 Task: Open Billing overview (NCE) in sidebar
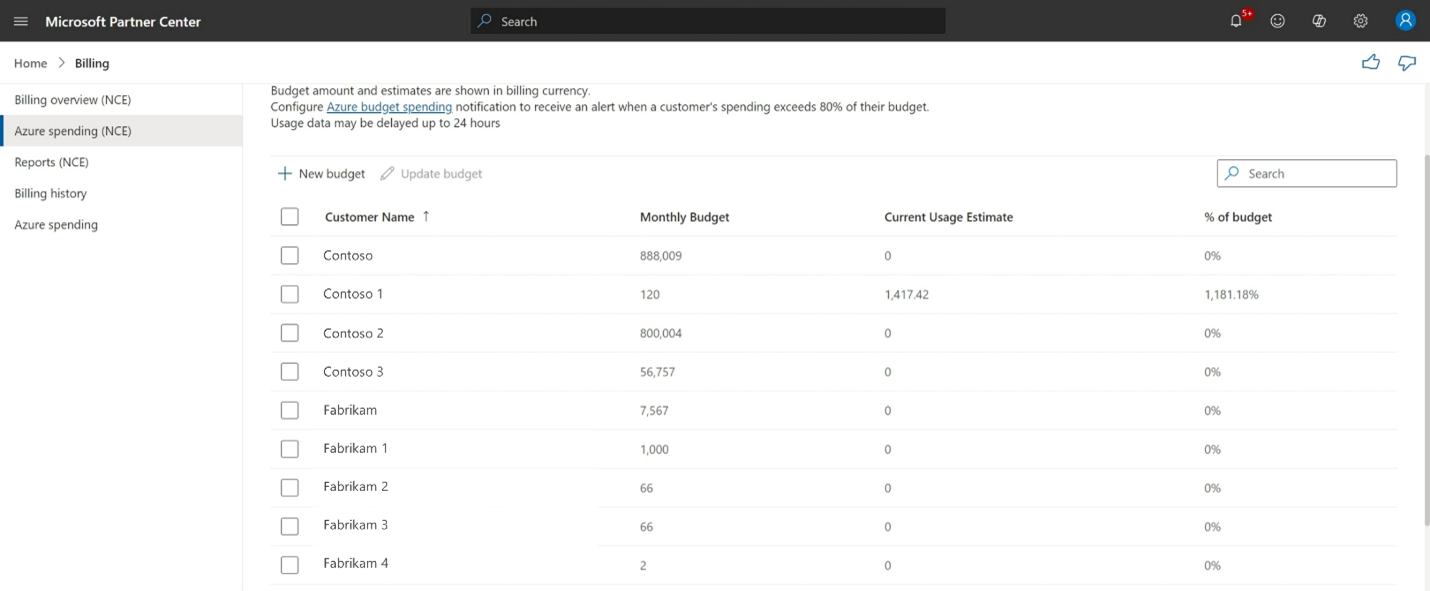(x=72, y=100)
